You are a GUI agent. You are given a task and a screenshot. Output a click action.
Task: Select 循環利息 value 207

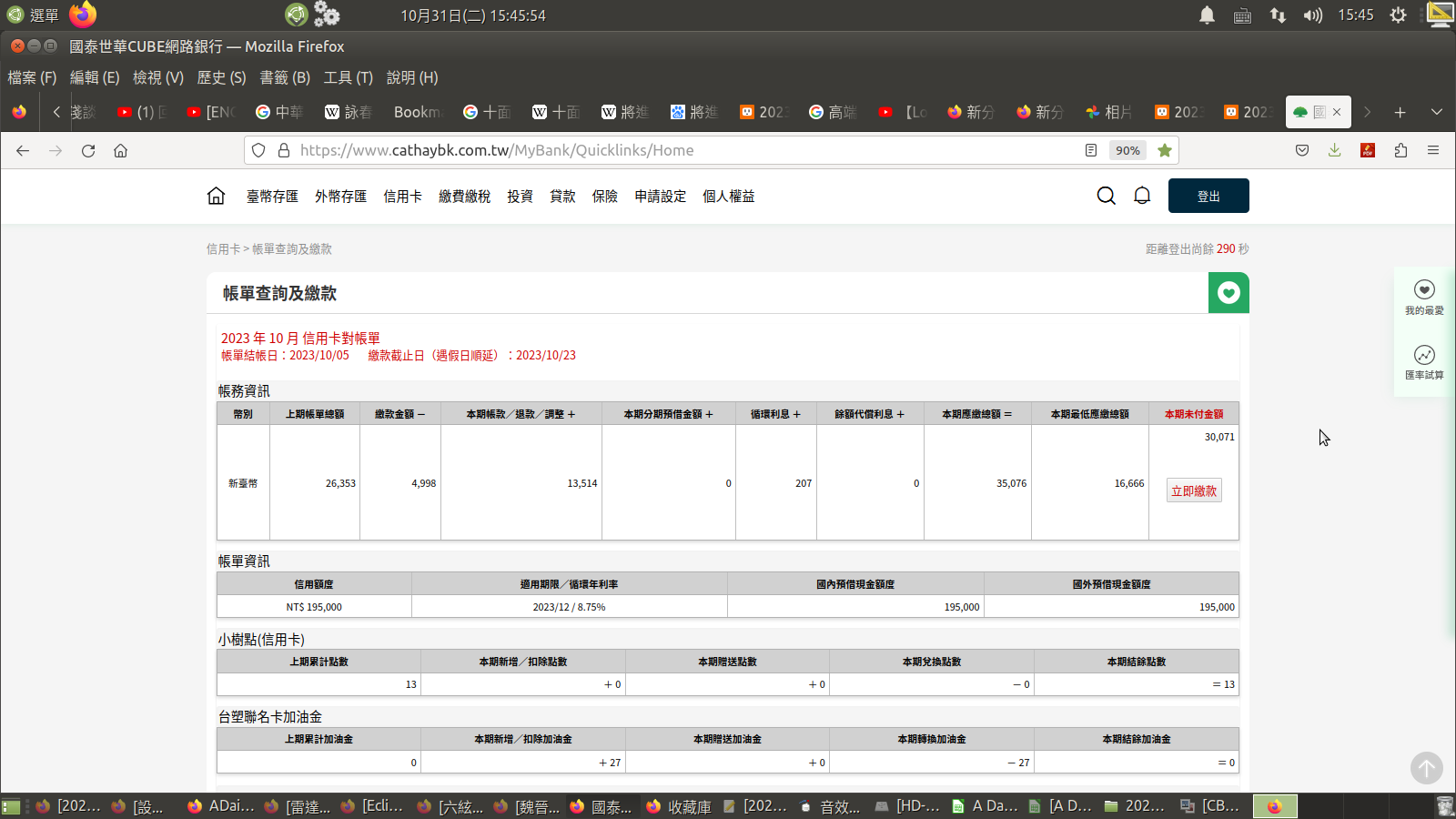pyautogui.click(x=804, y=483)
